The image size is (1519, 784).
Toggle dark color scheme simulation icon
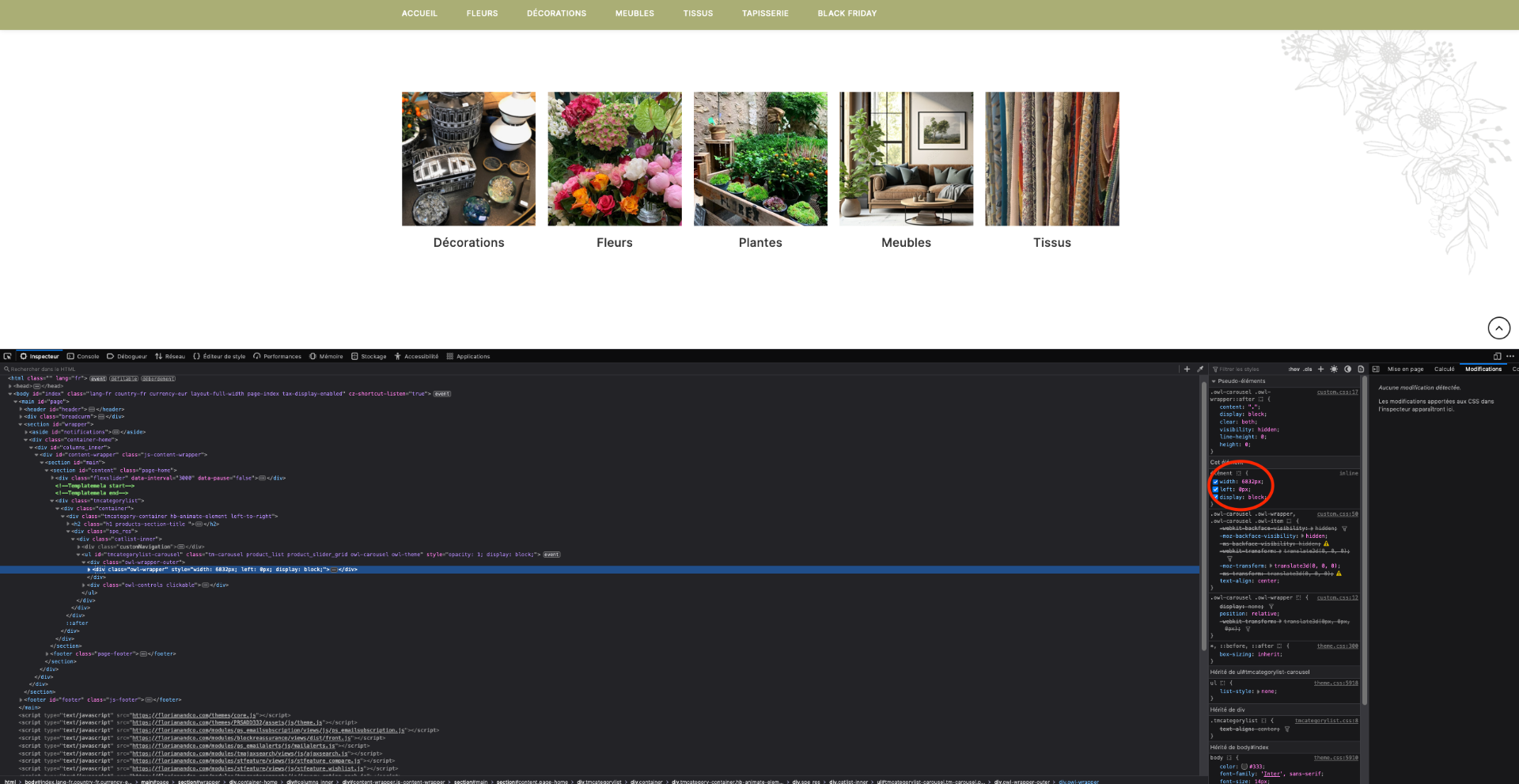(1347, 369)
